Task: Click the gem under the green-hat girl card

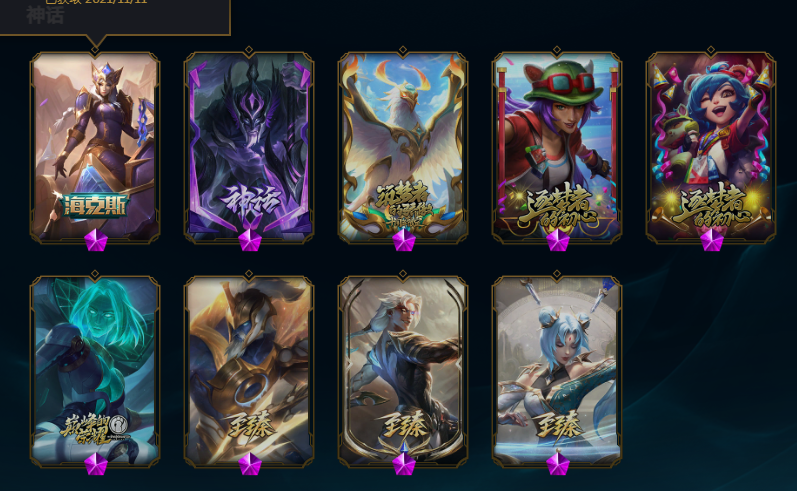Action: (558, 240)
